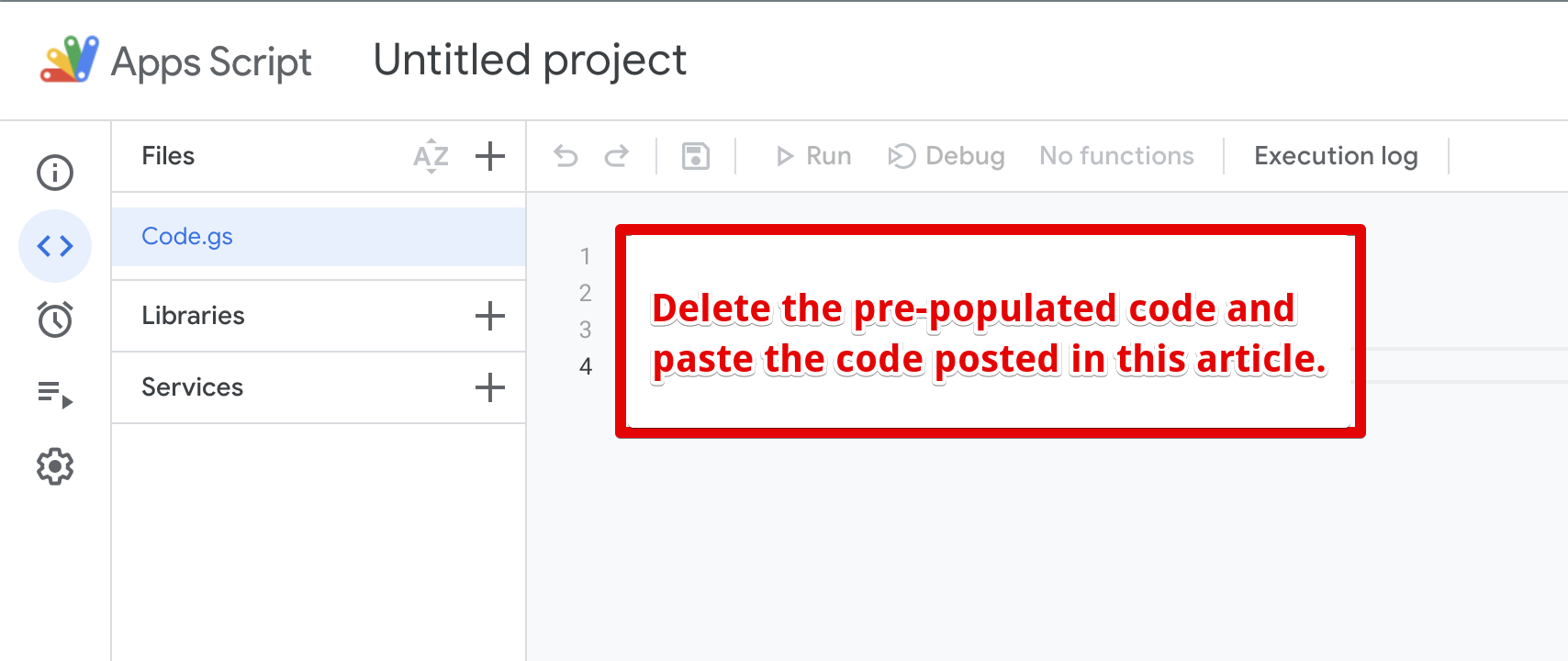The width and height of the screenshot is (1568, 661).
Task: Redo the last edit
Action: (x=617, y=156)
